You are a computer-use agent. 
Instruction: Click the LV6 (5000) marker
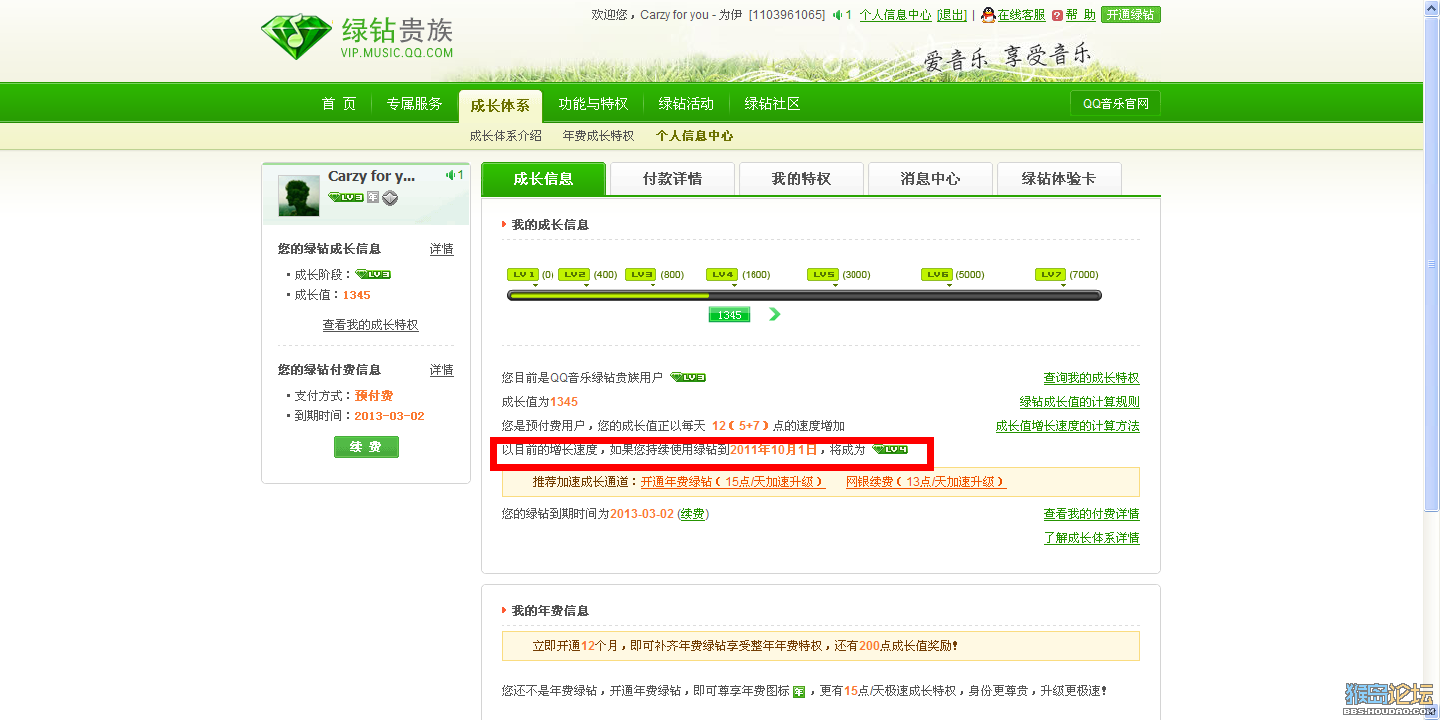[937, 274]
